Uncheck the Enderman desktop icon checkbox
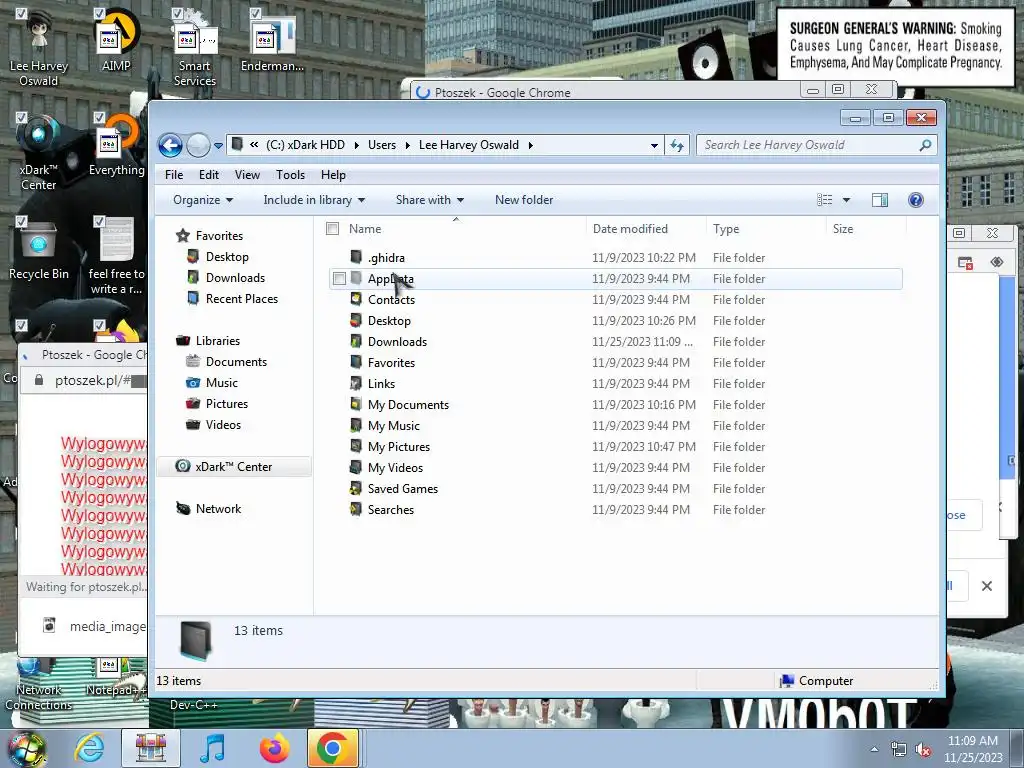This screenshot has height=768, width=1024. (x=255, y=13)
